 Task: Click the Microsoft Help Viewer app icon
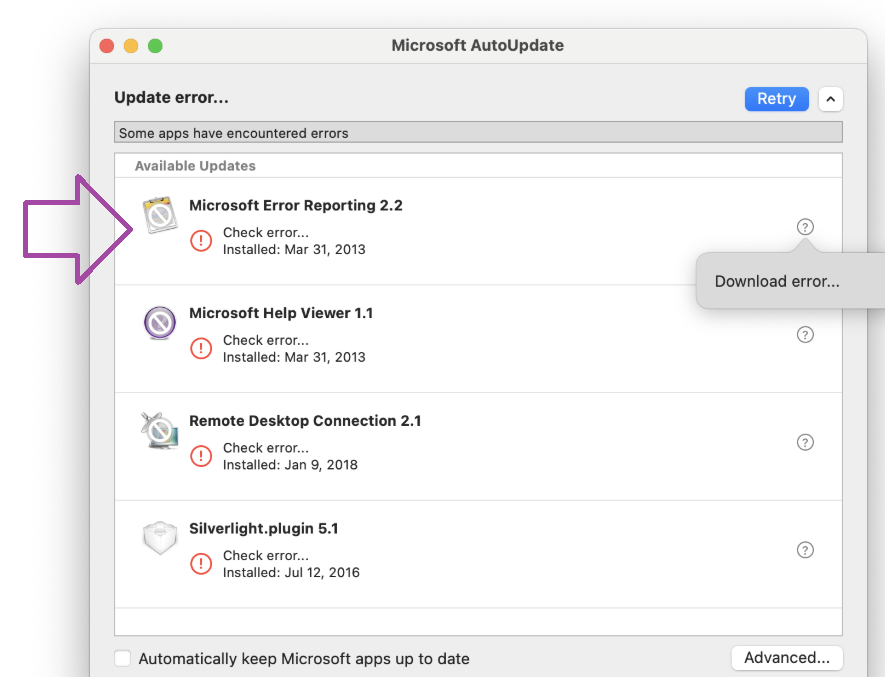(x=160, y=323)
